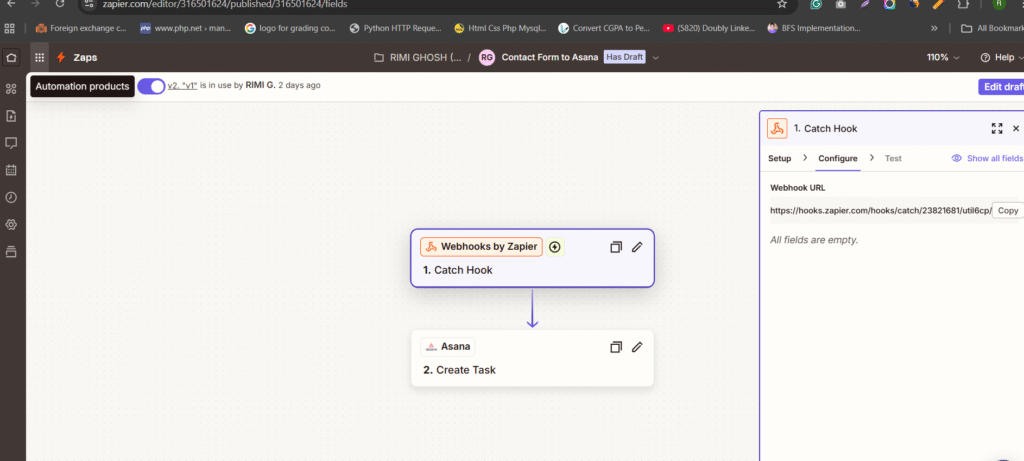1024x461 pixels.
Task: Click the Asana app chip
Action: pos(448,347)
